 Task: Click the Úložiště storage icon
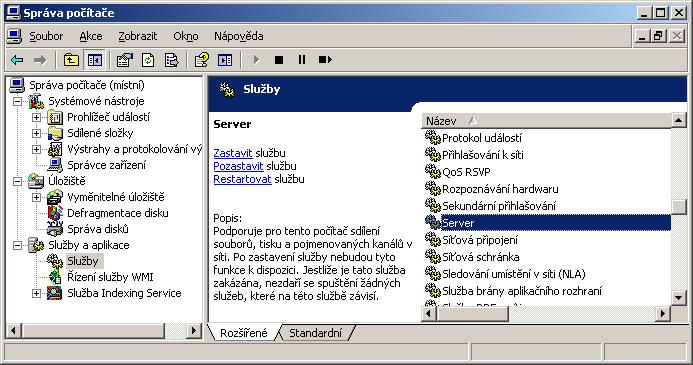tap(36, 182)
